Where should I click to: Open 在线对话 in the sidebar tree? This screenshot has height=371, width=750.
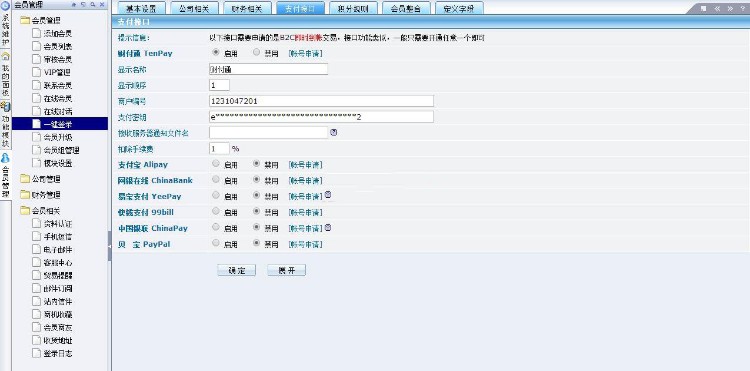pyautogui.click(x=58, y=111)
